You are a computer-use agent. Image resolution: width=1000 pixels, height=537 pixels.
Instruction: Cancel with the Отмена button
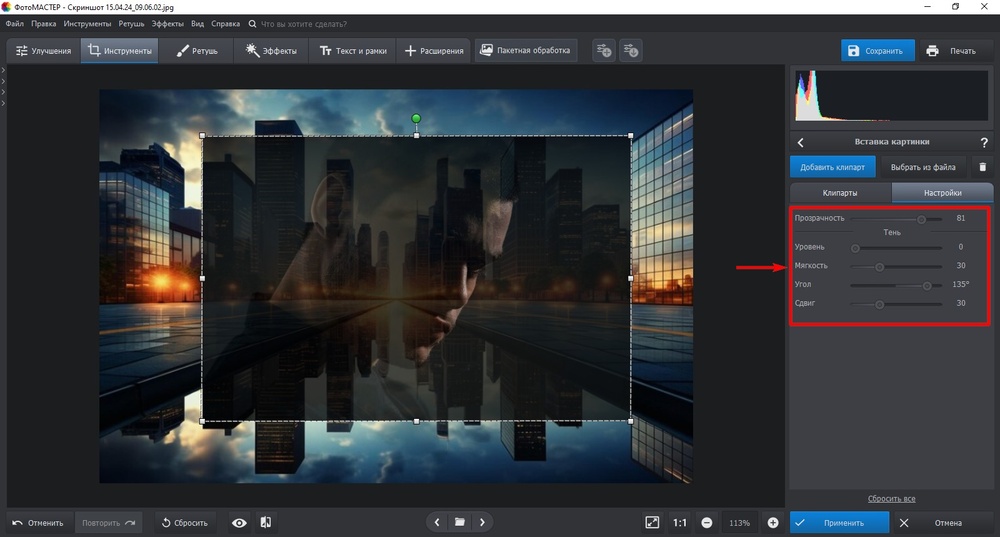click(941, 522)
